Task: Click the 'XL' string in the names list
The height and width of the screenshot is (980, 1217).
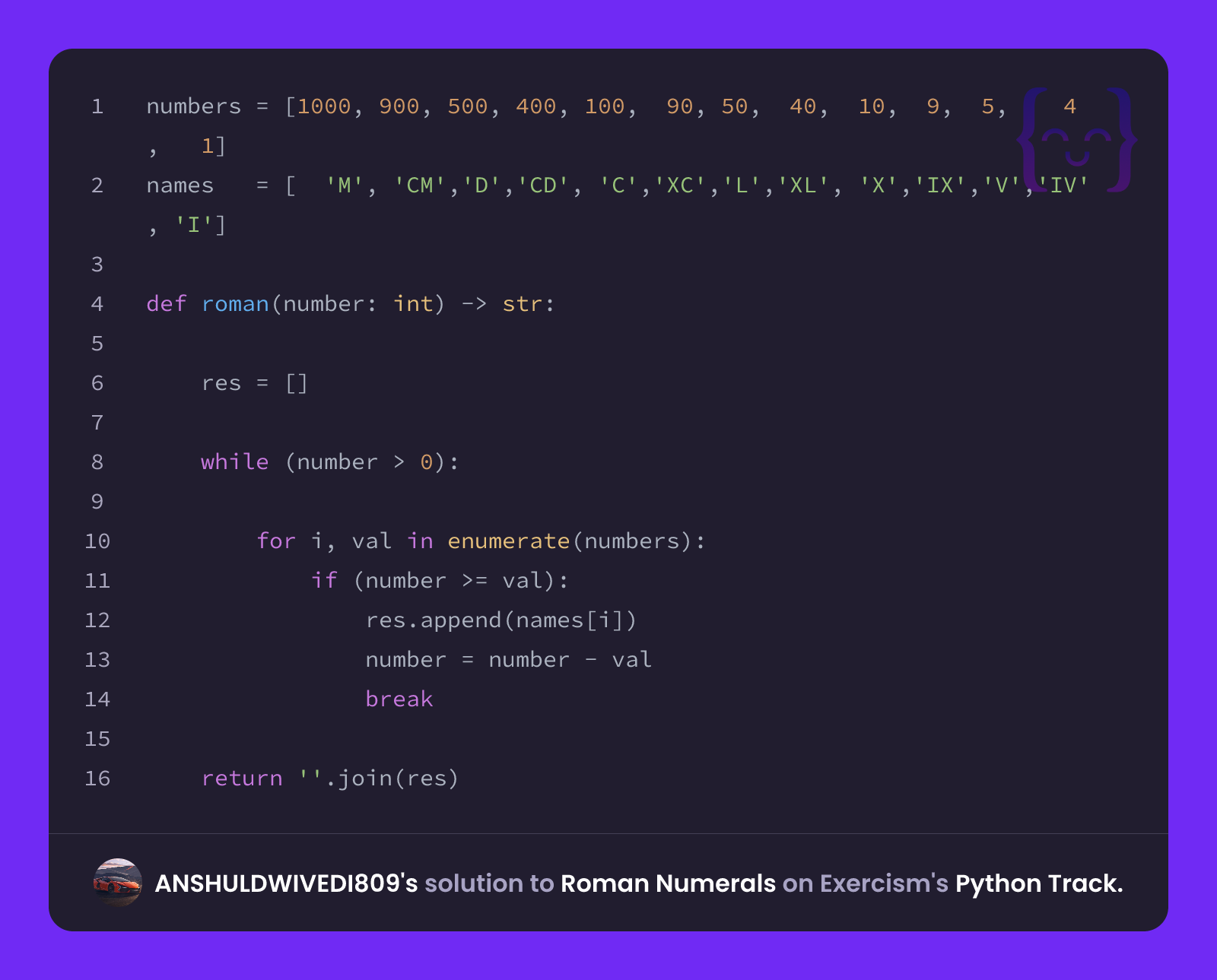Action: click(x=803, y=186)
